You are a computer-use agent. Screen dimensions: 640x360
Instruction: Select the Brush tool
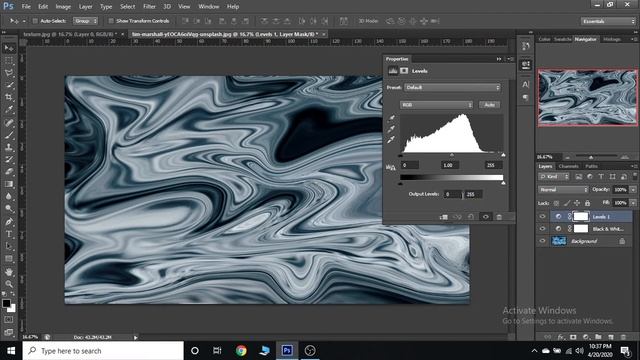click(9, 135)
